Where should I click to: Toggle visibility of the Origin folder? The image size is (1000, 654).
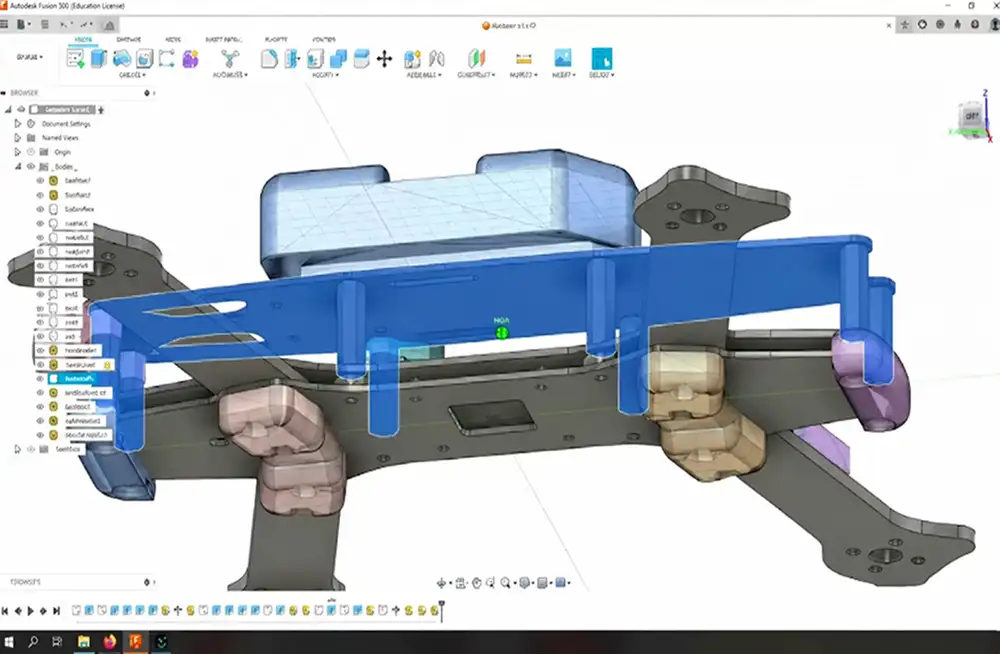pyautogui.click(x=31, y=152)
